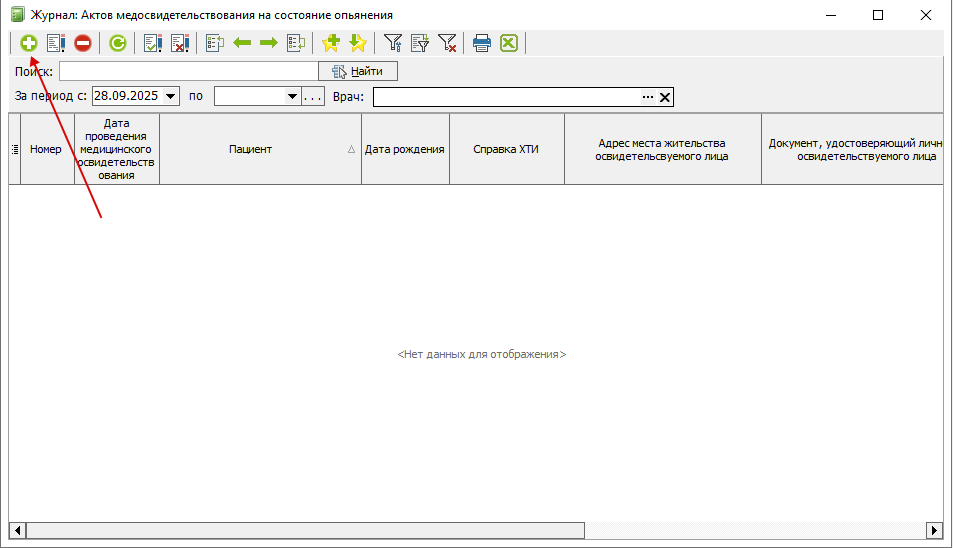Click the document with green checkmark icon

pos(153,43)
